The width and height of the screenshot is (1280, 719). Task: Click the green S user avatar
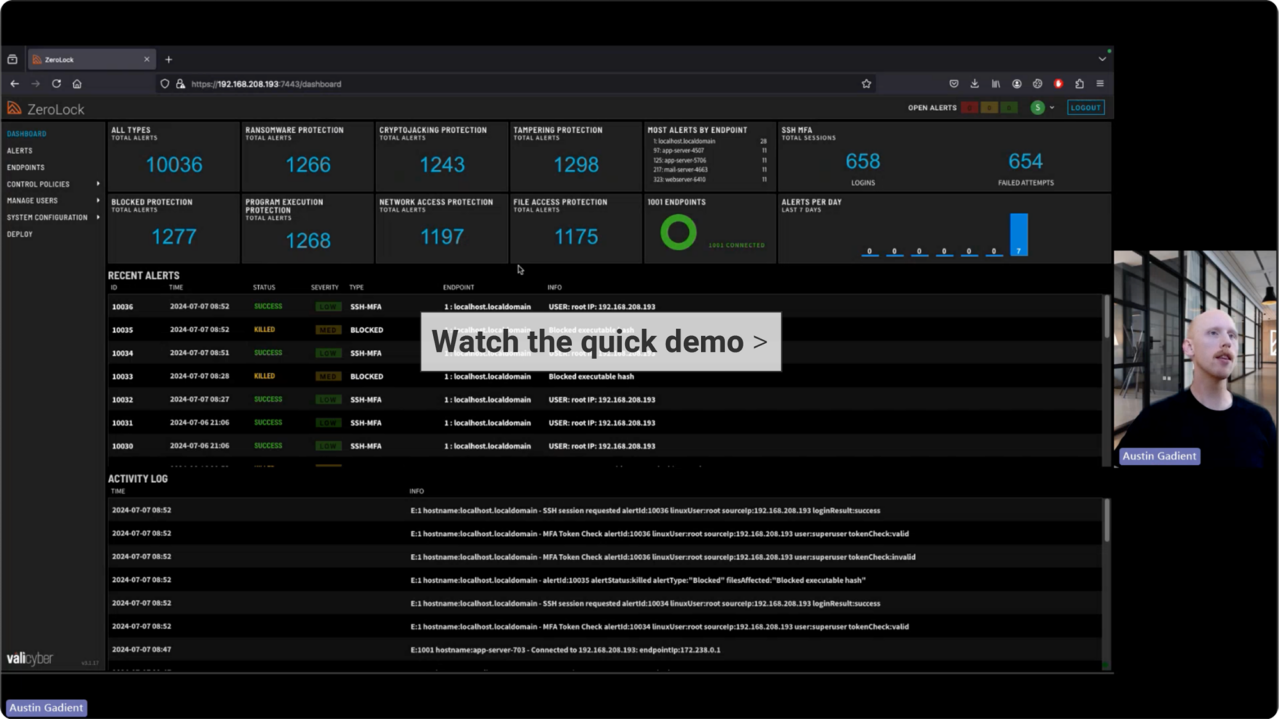pyautogui.click(x=1037, y=107)
